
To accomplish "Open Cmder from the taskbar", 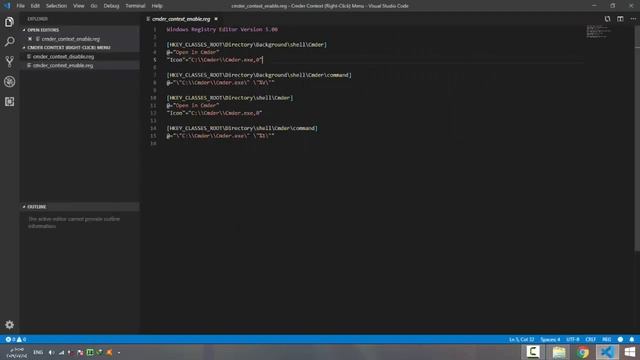I will tap(533, 352).
